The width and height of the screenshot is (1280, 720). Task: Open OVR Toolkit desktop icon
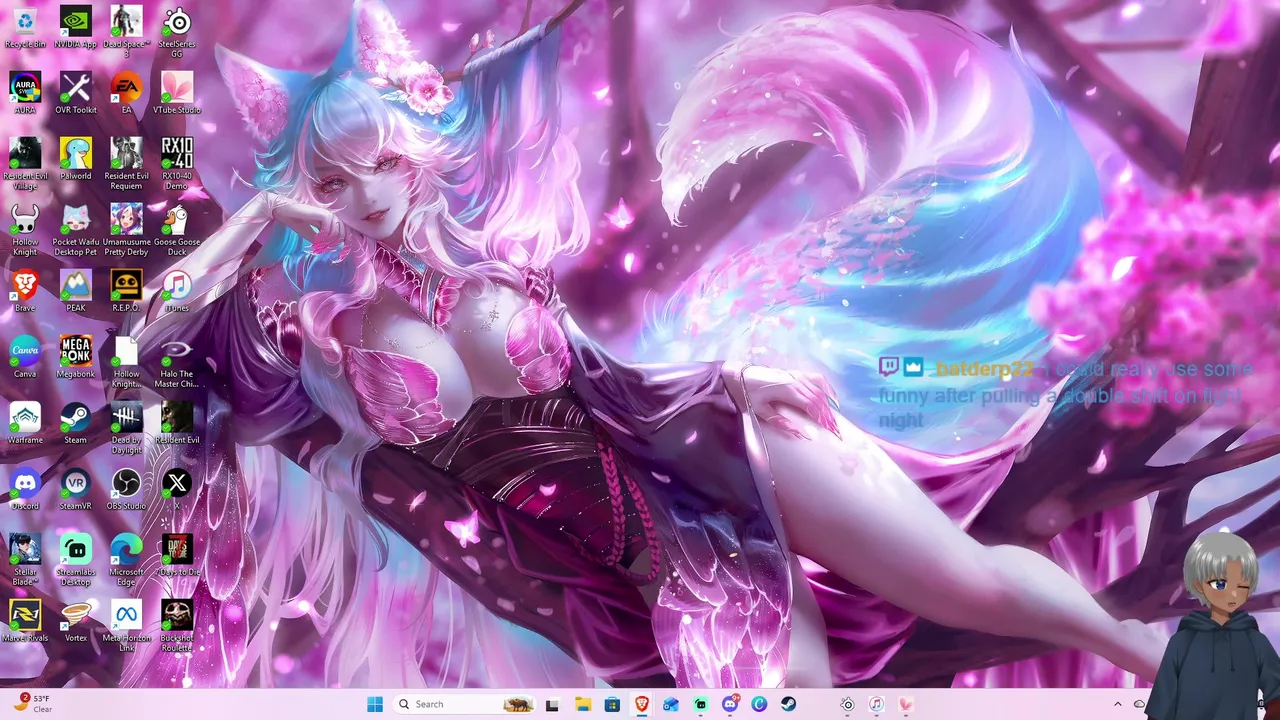tap(75, 93)
